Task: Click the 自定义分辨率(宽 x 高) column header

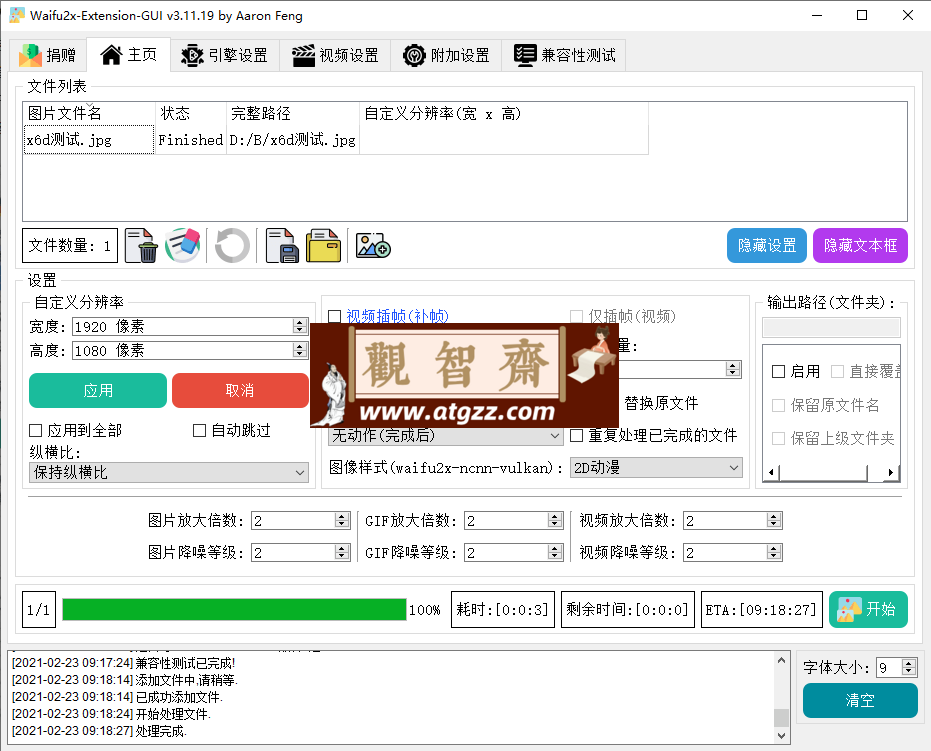Action: click(504, 113)
